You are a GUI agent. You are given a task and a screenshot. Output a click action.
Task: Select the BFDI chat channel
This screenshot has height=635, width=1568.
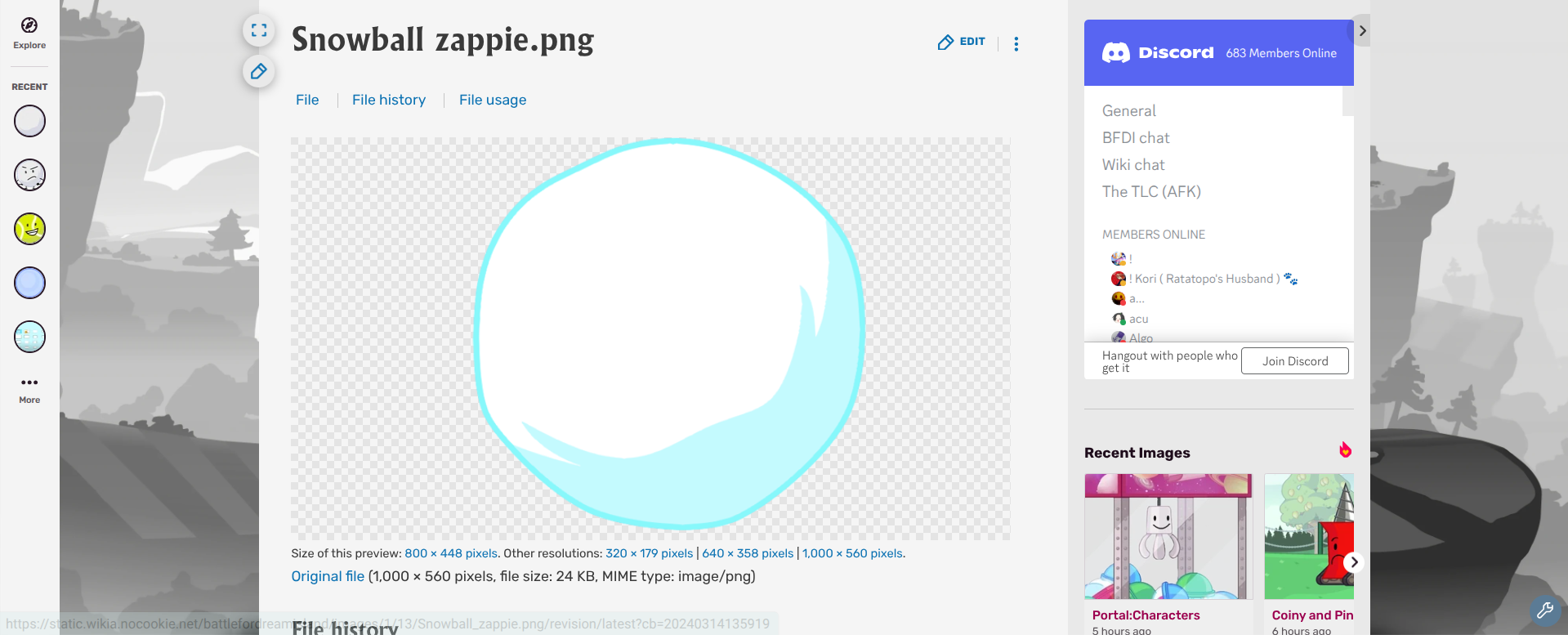point(1136,137)
